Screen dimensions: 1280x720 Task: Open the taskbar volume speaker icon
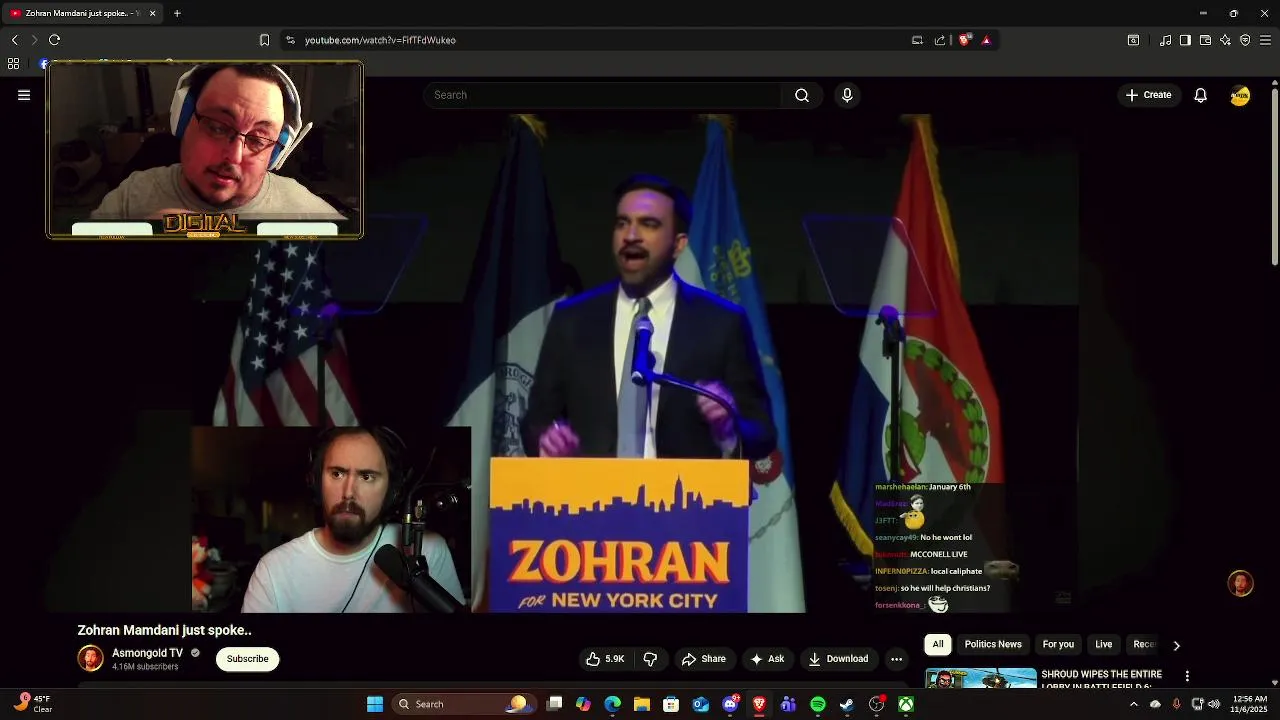click(x=1214, y=704)
